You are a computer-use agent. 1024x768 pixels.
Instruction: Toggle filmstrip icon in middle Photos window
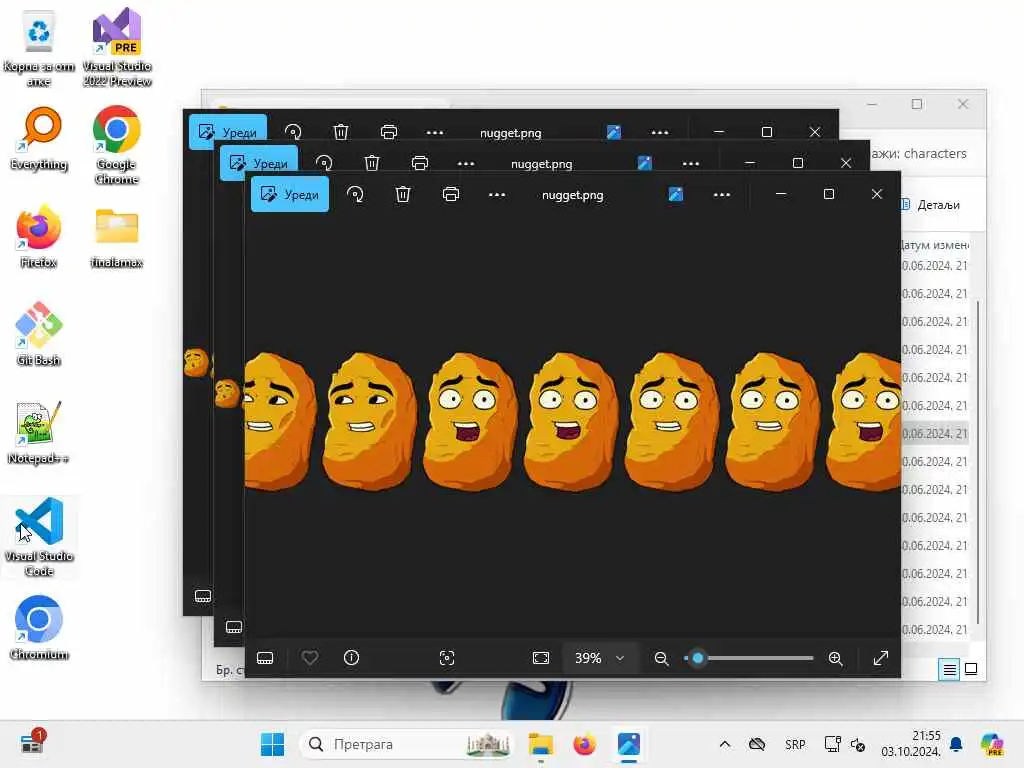pyautogui.click(x=234, y=627)
